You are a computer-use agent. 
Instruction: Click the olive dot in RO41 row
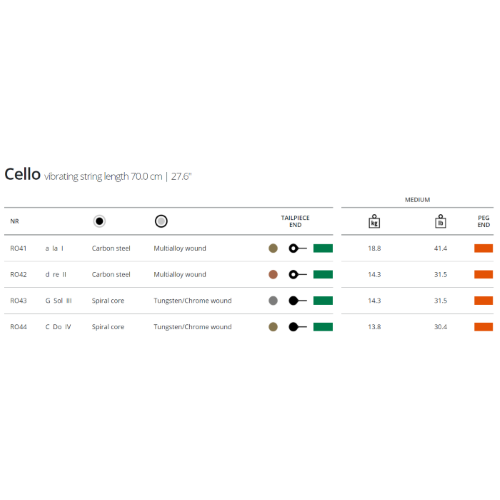pos(273,248)
